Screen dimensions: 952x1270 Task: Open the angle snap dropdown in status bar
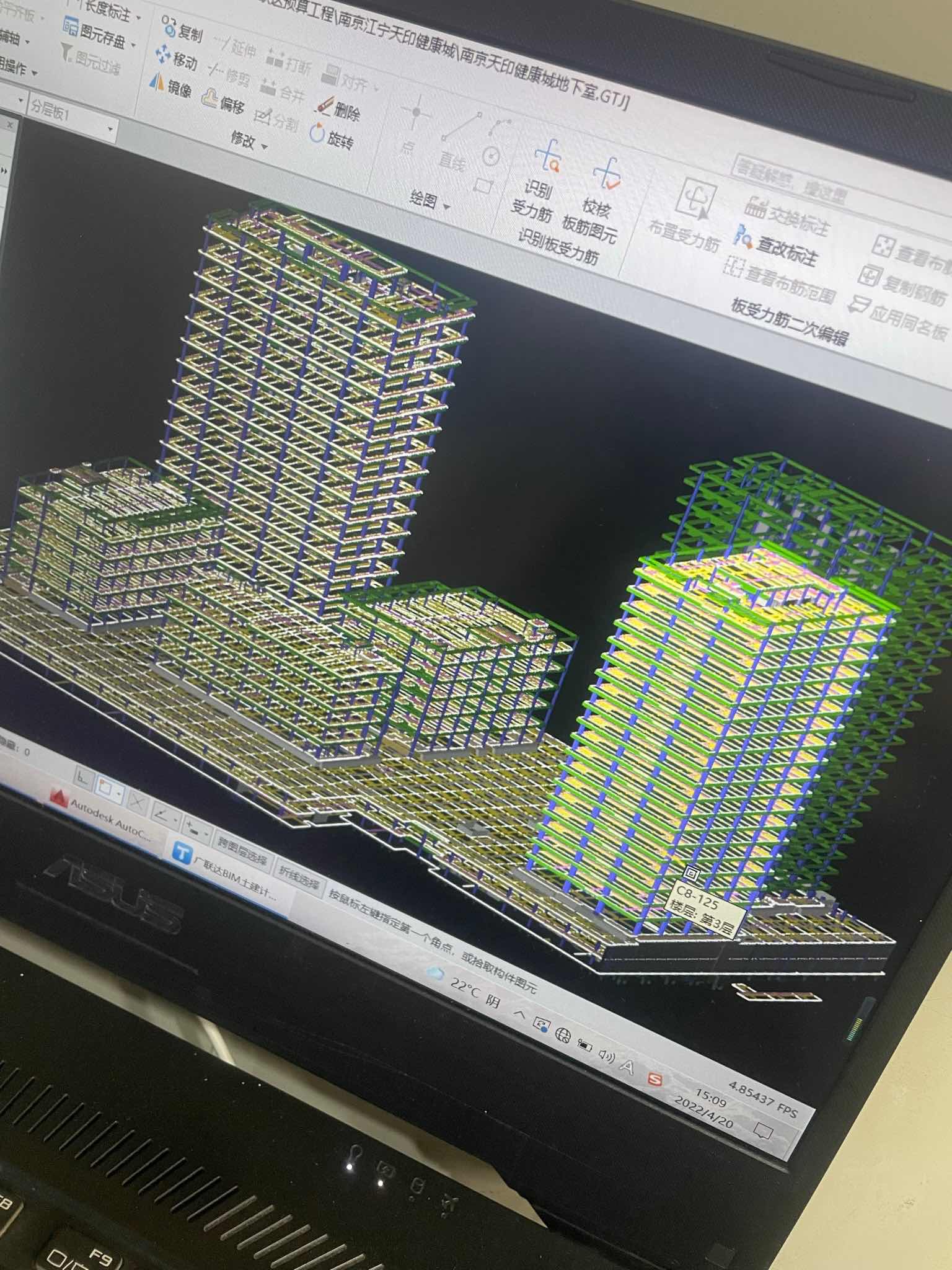click(177, 819)
